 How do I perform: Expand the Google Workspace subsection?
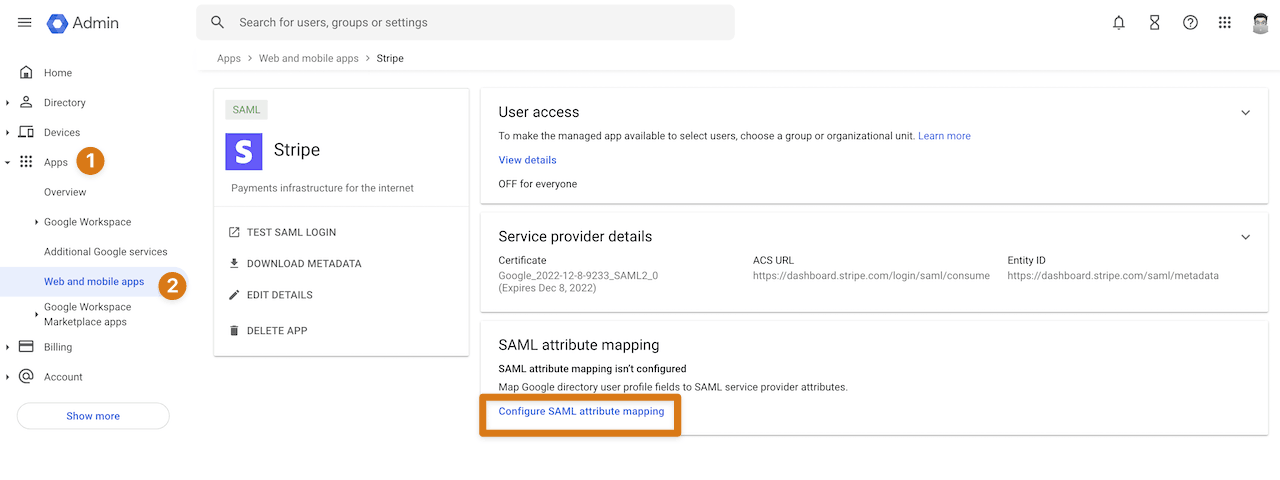[x=37, y=222]
